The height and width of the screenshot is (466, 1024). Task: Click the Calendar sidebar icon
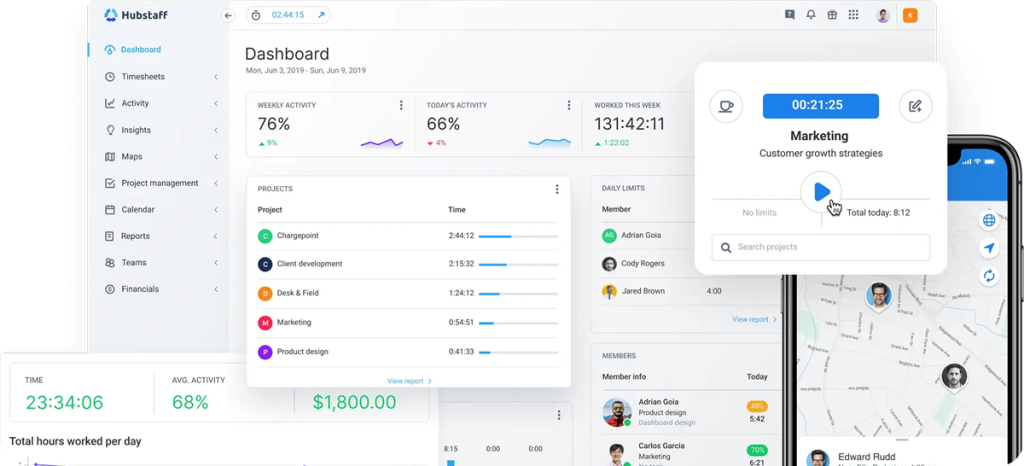(x=110, y=210)
